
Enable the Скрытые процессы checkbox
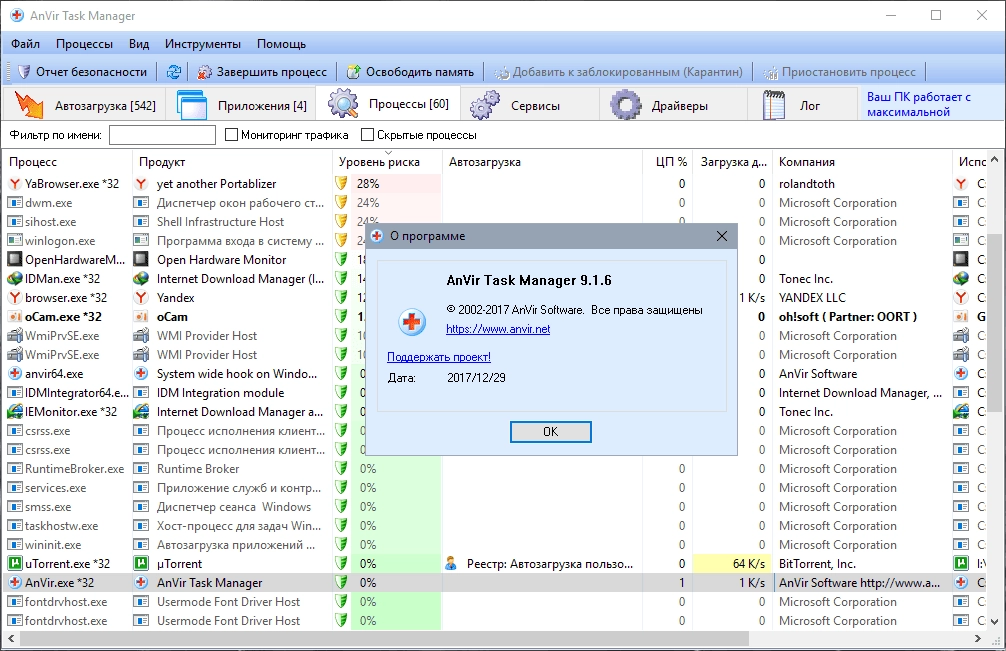[368, 135]
